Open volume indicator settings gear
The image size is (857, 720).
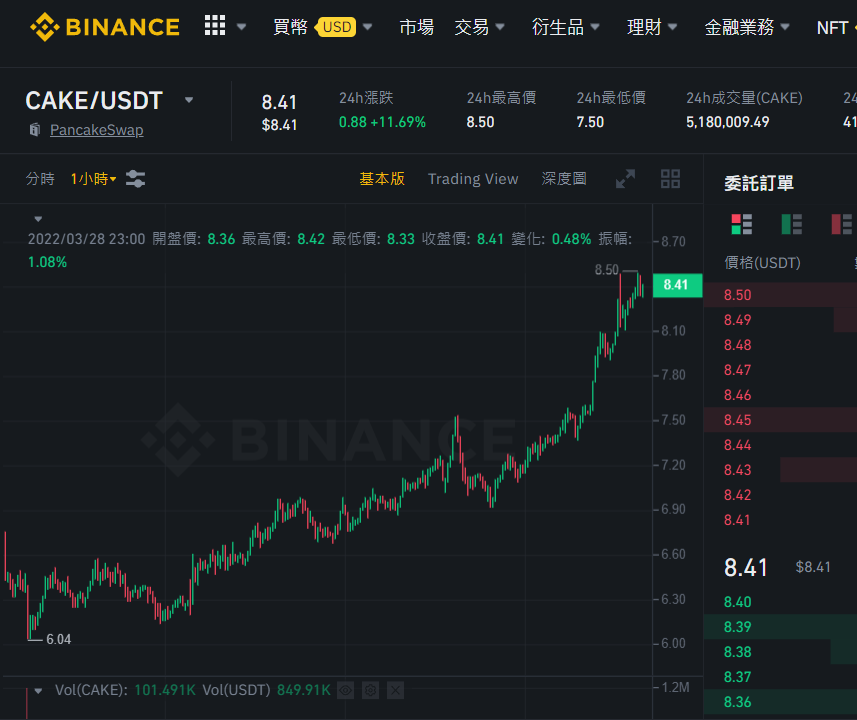(371, 690)
